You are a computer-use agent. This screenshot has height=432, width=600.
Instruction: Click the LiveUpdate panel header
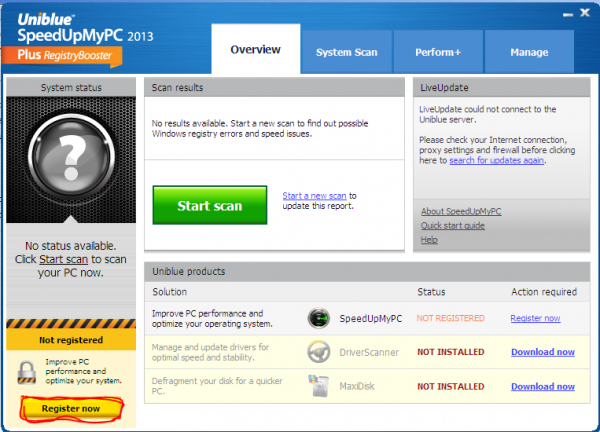pos(502,88)
